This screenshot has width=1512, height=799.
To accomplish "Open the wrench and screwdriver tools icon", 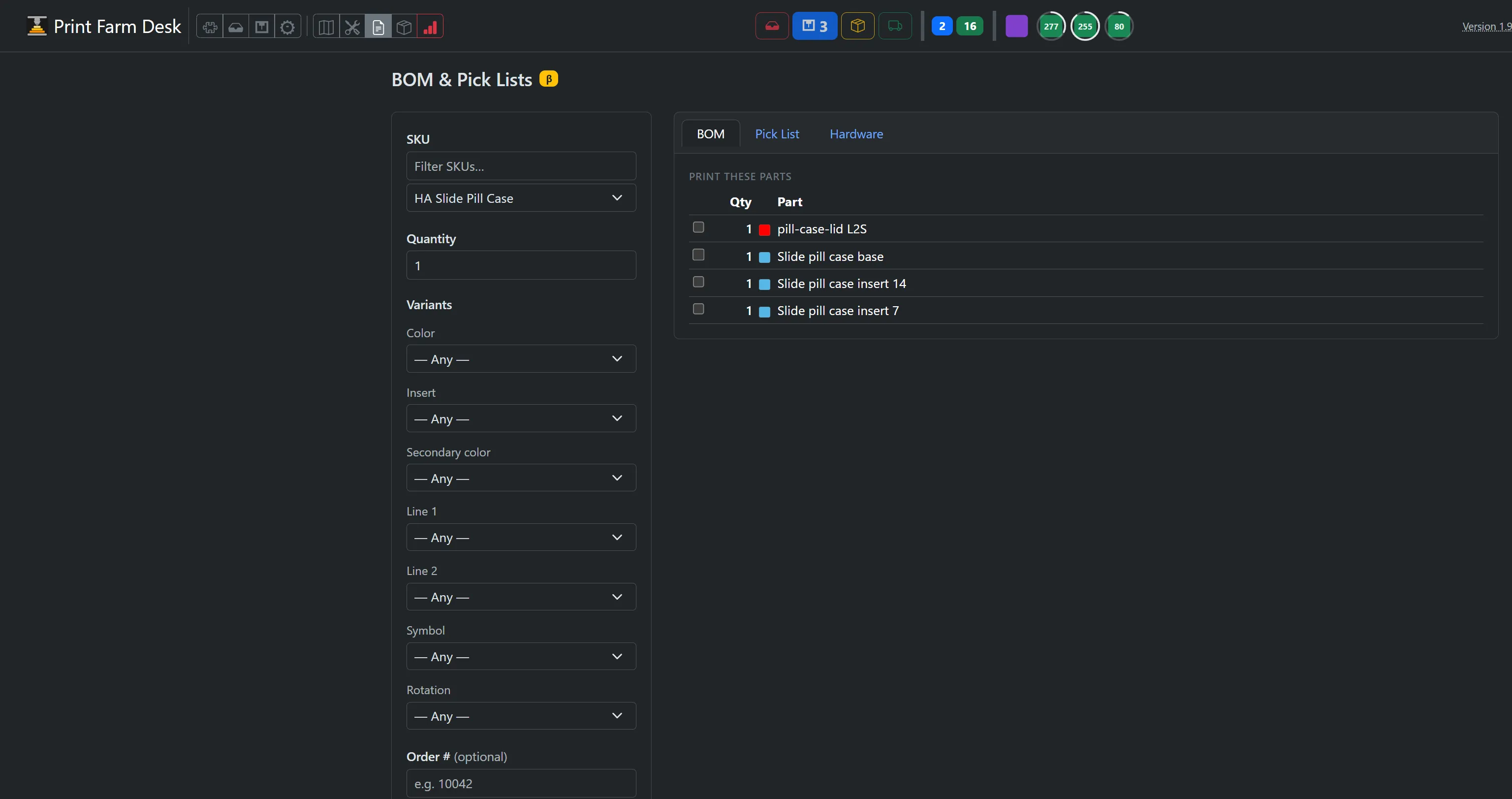I will pos(352,27).
